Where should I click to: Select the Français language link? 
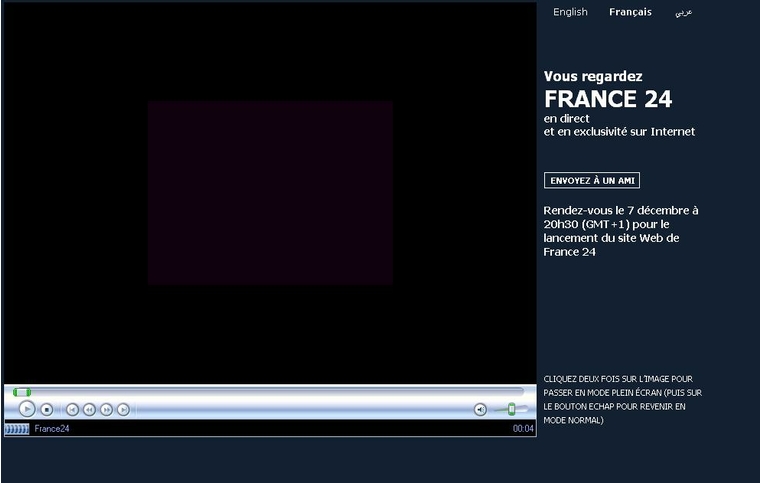[x=630, y=12]
